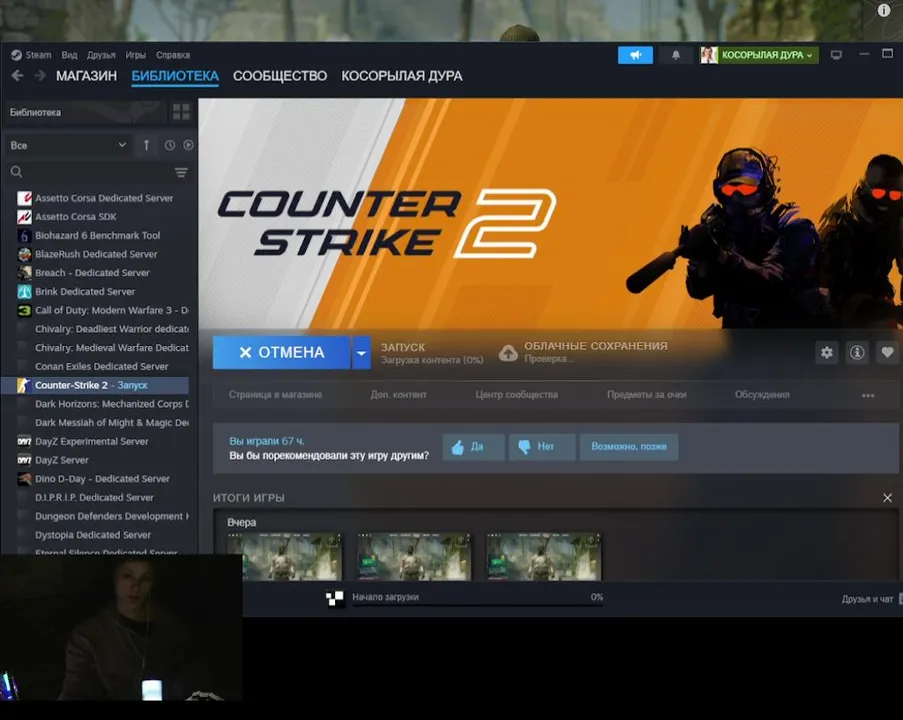
Task: Select Conan Exiles Dedicated Server
Action: coord(101,366)
